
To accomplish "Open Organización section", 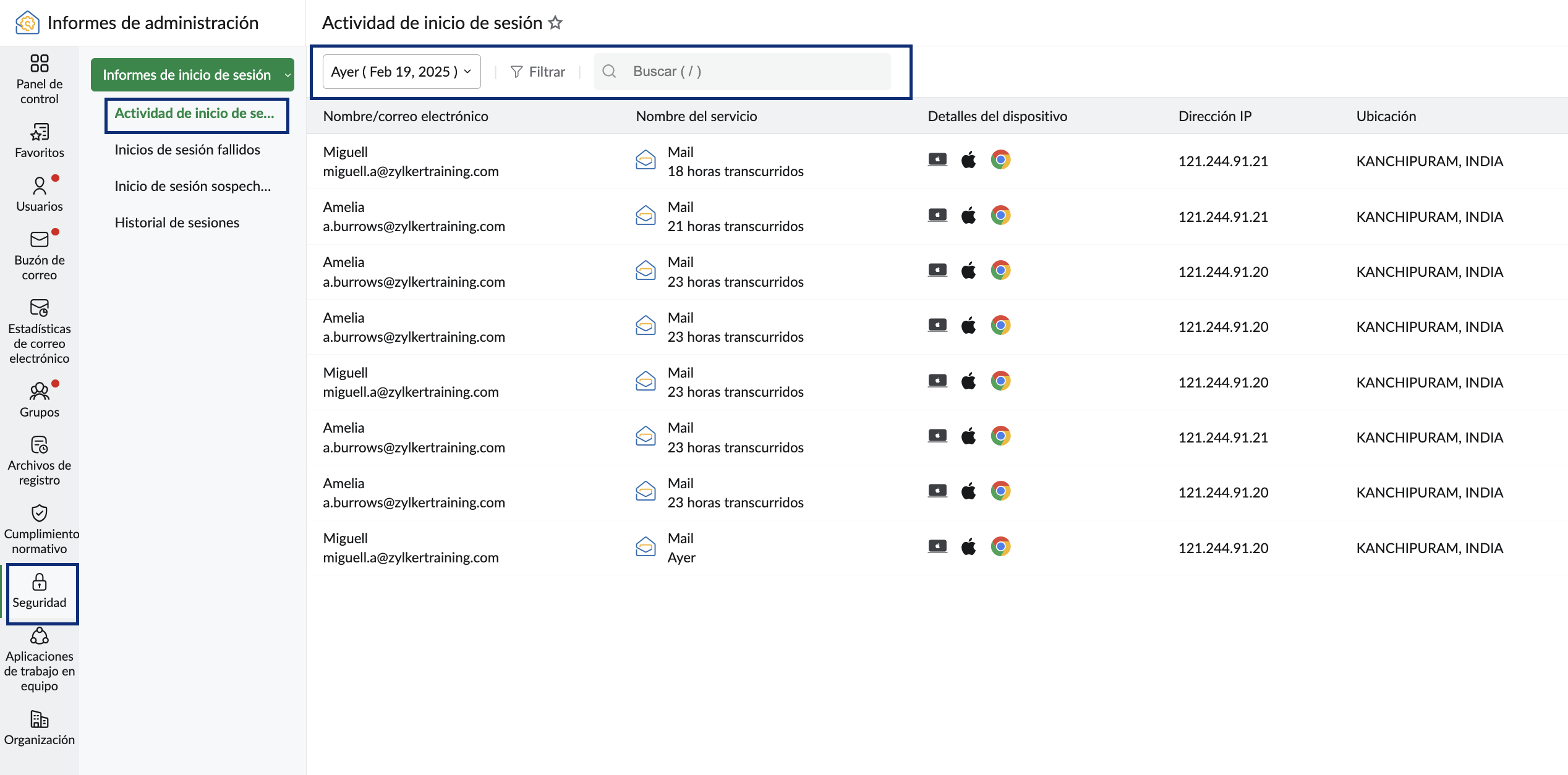I will coord(39,727).
